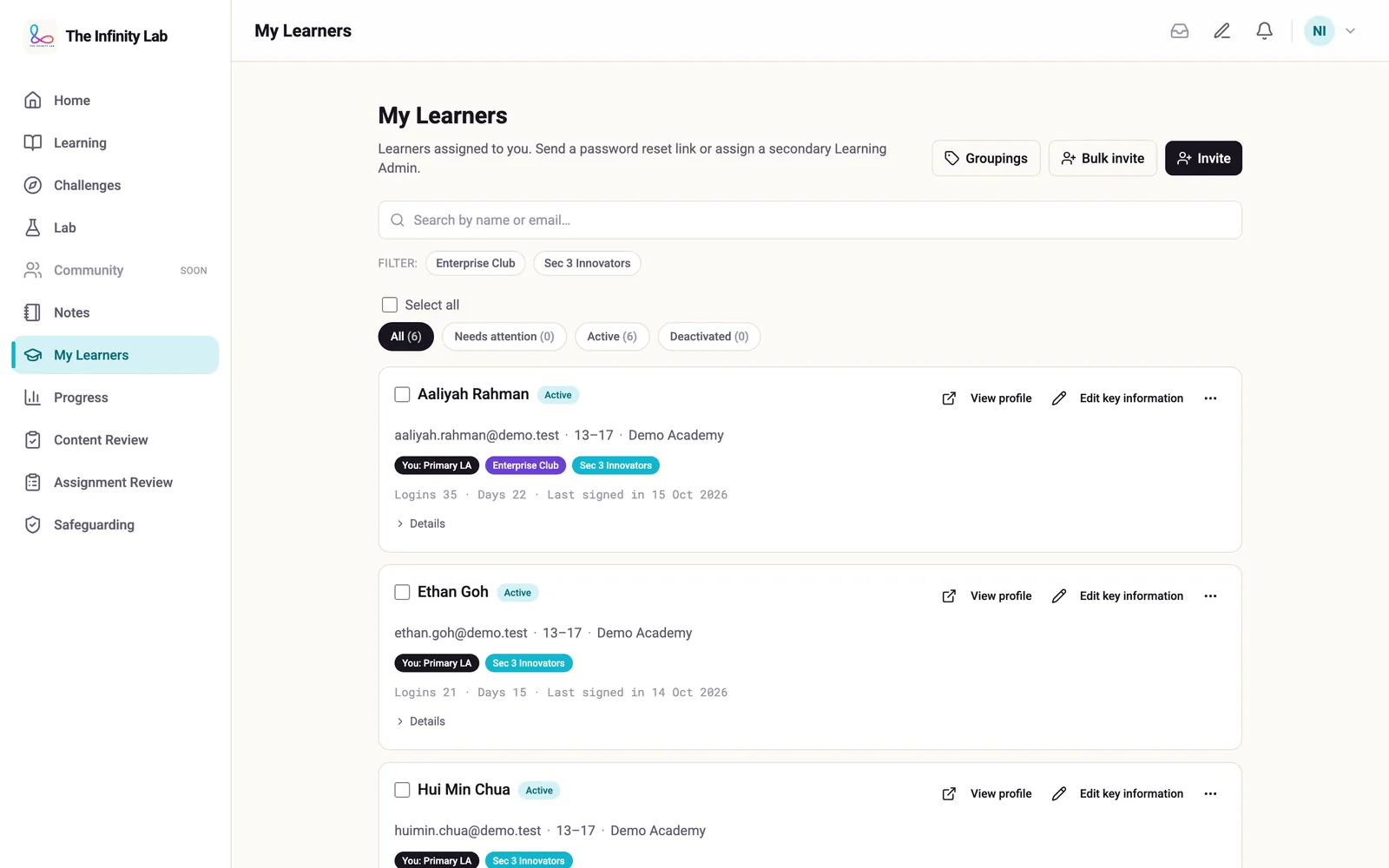Open notifications bell
This screenshot has width=1389, height=868.
1264,31
